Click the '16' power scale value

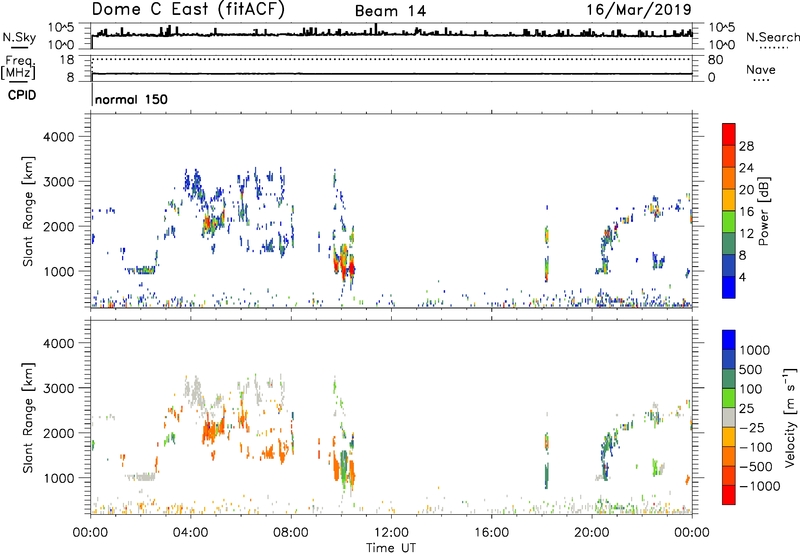[746, 212]
